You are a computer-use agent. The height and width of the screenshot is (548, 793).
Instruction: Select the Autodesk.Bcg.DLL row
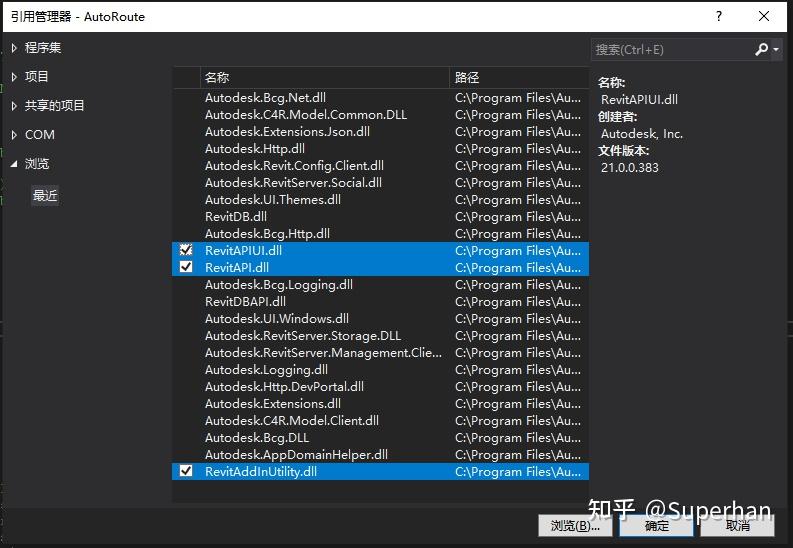(x=380, y=438)
